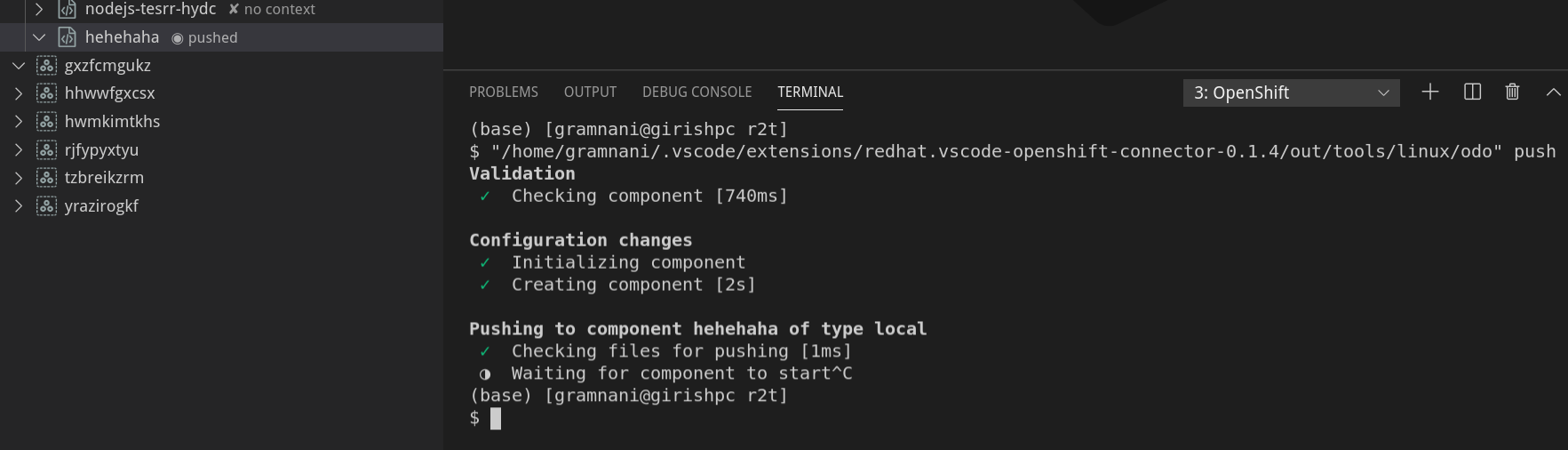Open the DEBUG CONSOLE tab

click(x=696, y=92)
